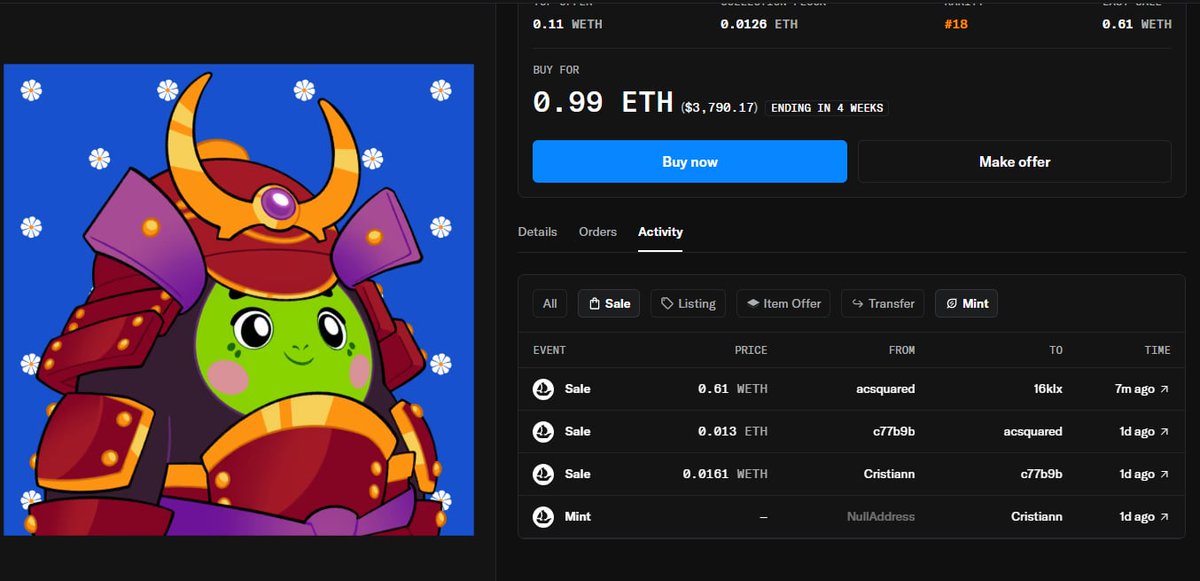Toggle the Listing filter chip

(688, 303)
